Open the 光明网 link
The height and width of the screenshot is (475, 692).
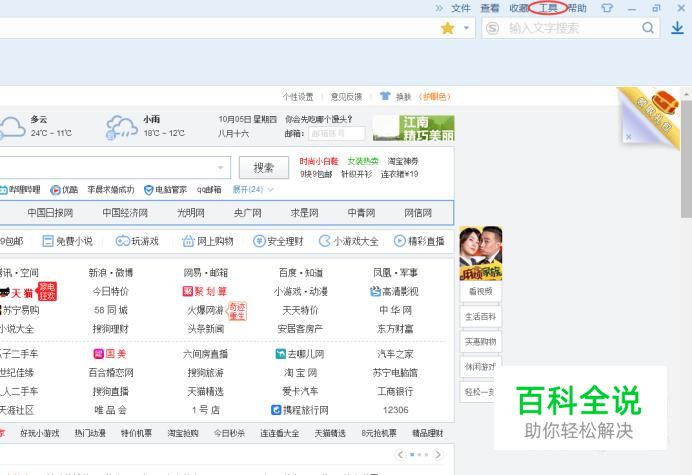[191, 213]
